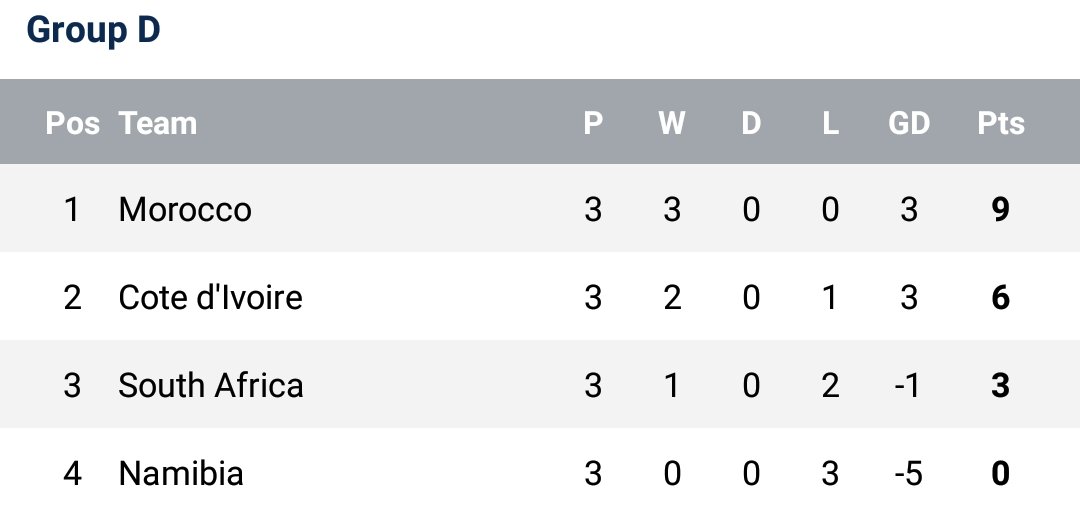Click the L column header
The image size is (1080, 525).
point(830,123)
